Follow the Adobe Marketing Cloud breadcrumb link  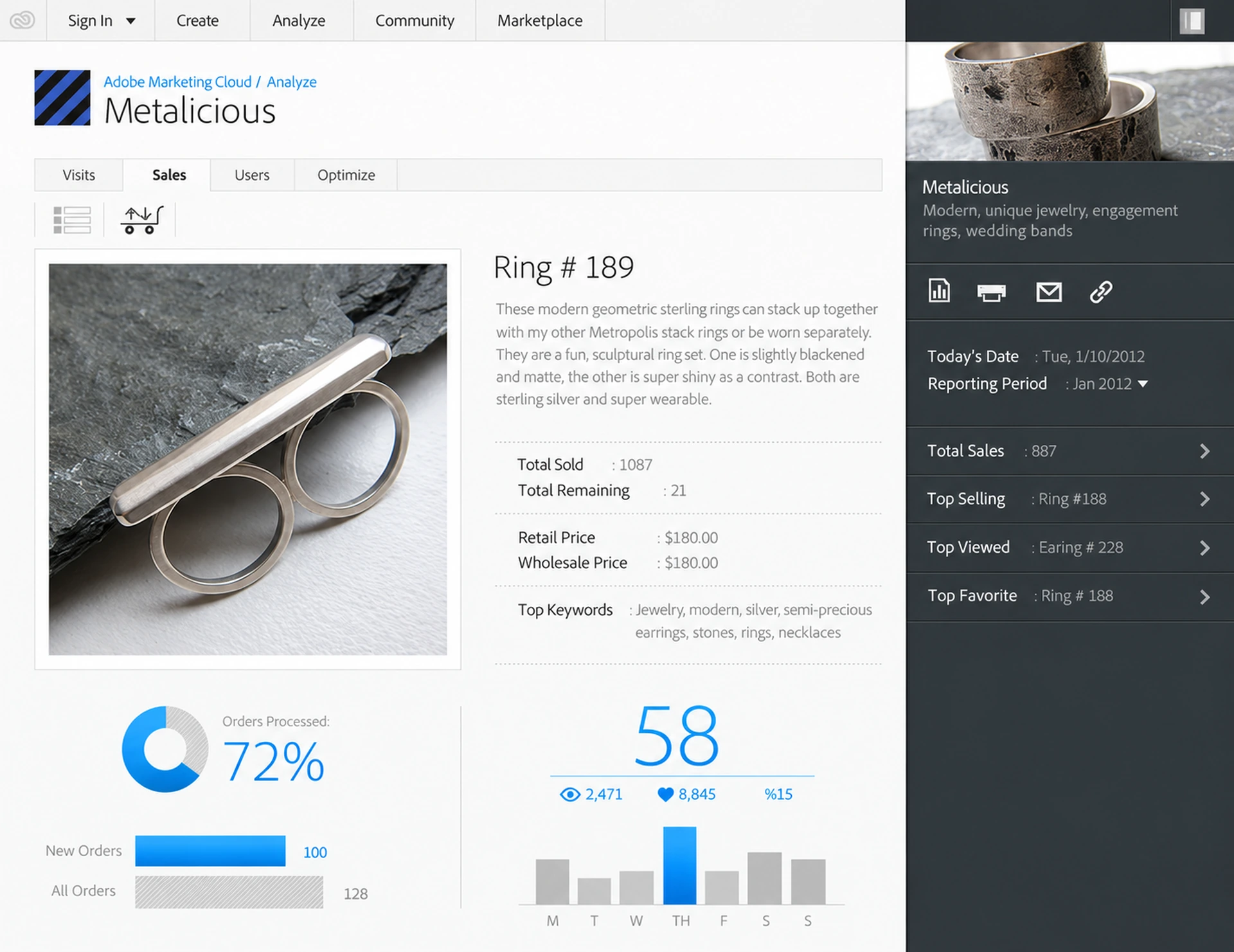177,82
